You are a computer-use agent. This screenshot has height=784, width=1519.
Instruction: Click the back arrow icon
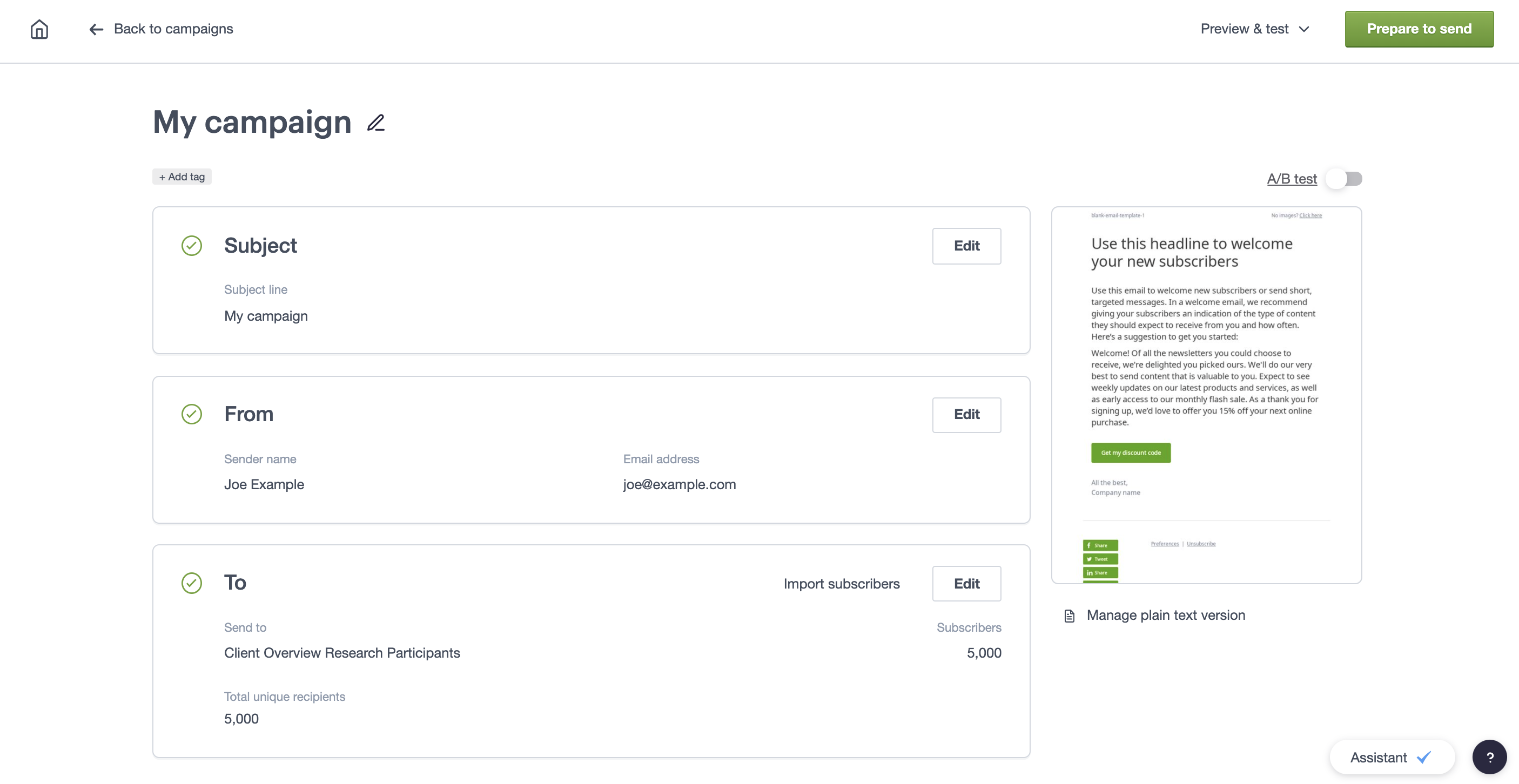point(96,30)
